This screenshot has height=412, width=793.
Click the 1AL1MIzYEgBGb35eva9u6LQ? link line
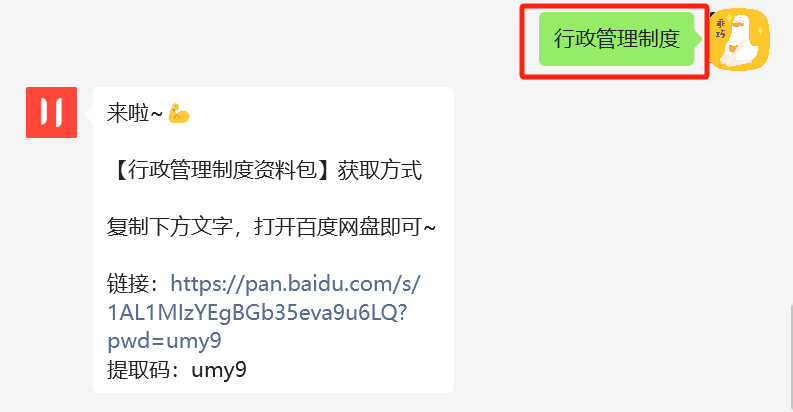pyautogui.click(x=257, y=312)
